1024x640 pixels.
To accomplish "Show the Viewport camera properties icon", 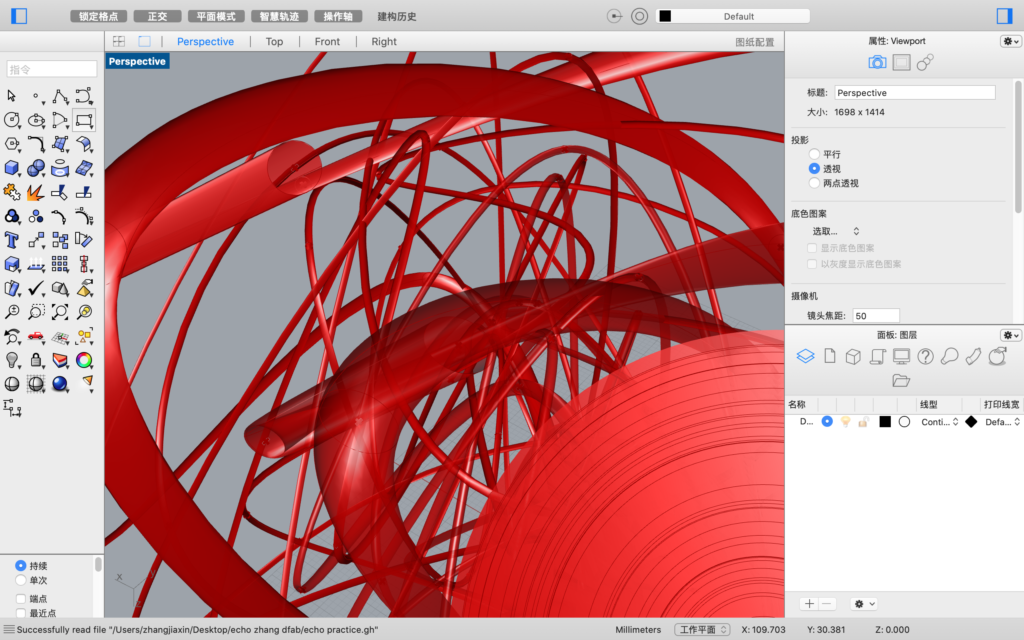I will (x=877, y=62).
